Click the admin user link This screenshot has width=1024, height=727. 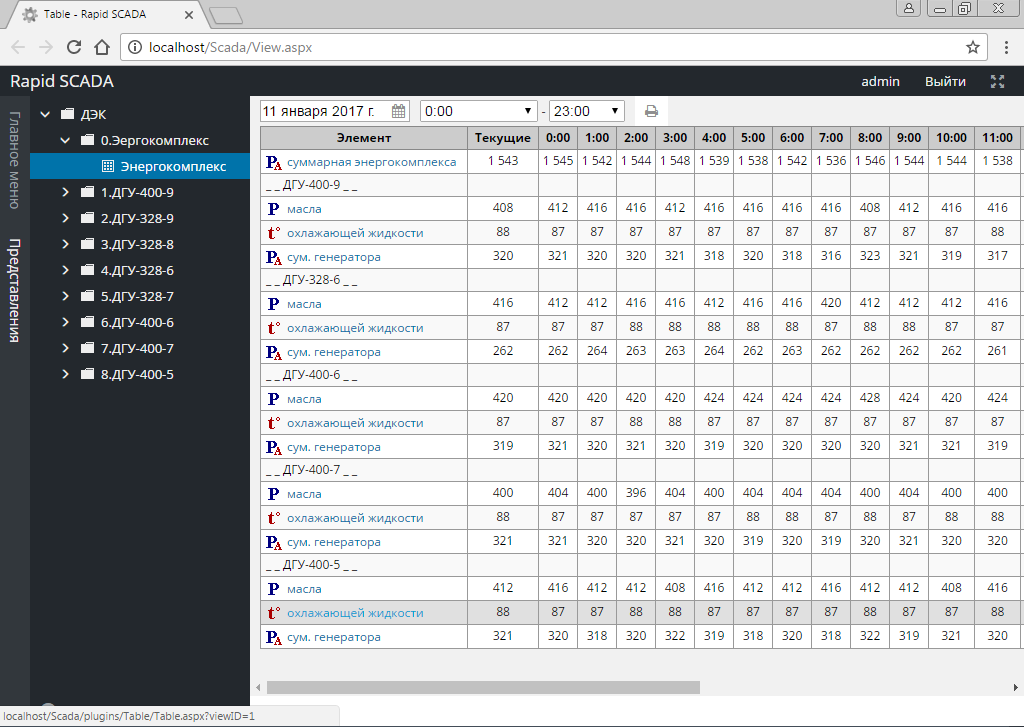[880, 82]
